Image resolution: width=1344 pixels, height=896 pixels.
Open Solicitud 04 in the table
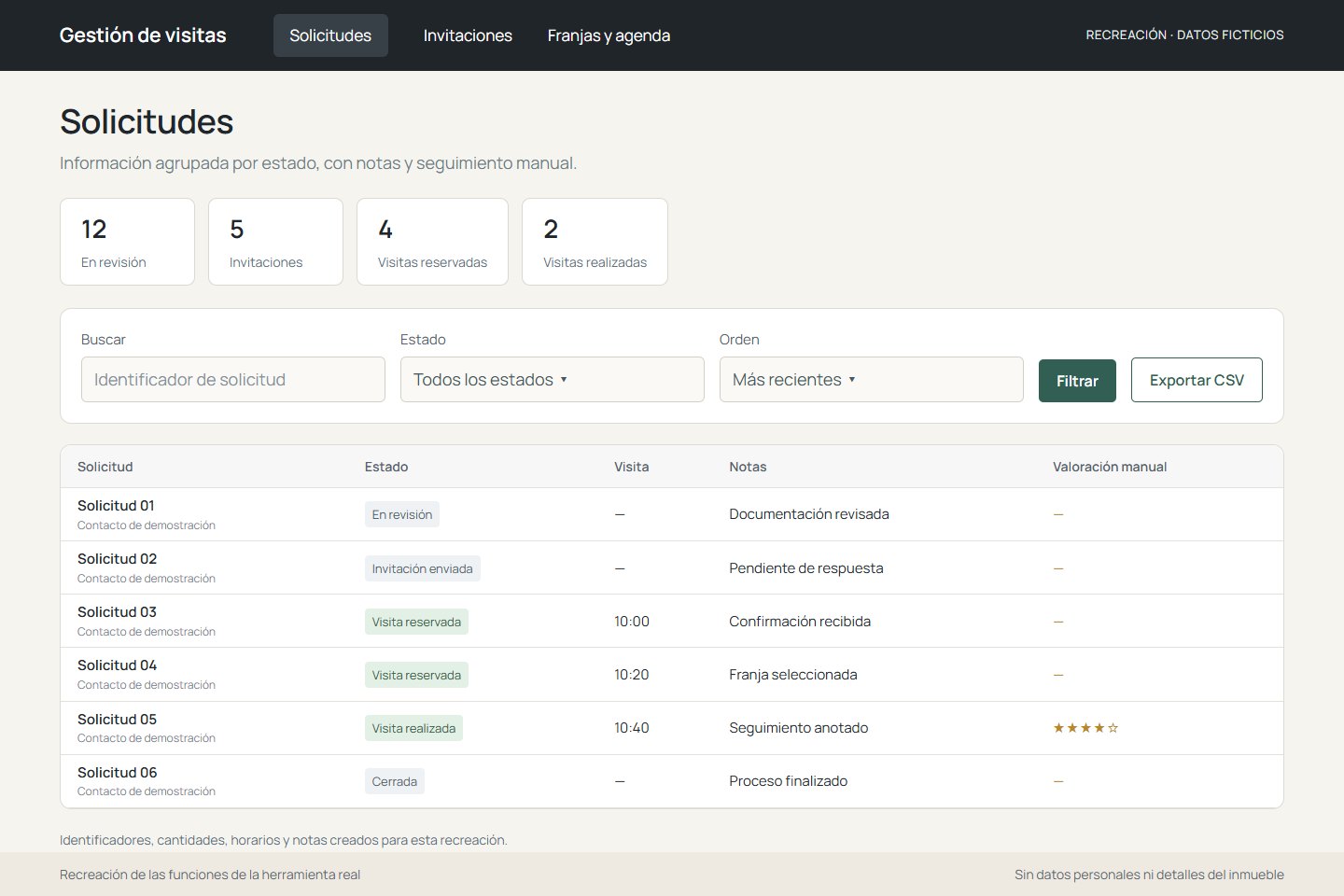point(117,665)
